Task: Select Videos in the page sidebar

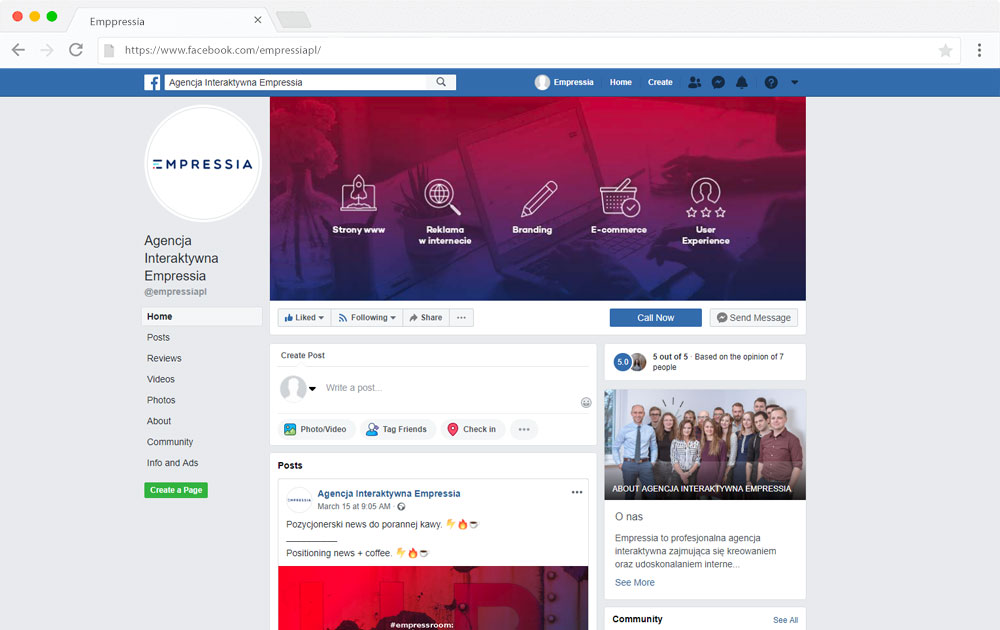Action: click(x=161, y=379)
